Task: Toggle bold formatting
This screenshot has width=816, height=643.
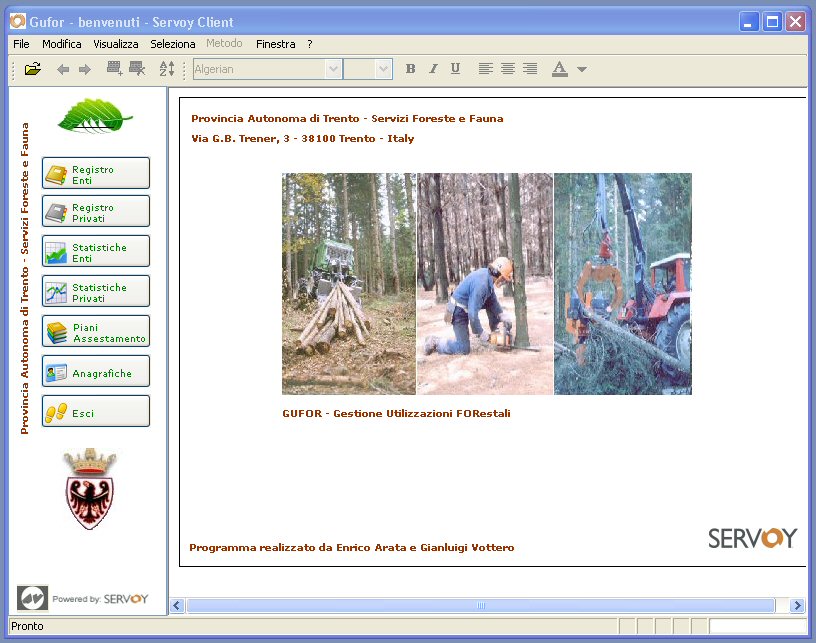Action: [410, 69]
